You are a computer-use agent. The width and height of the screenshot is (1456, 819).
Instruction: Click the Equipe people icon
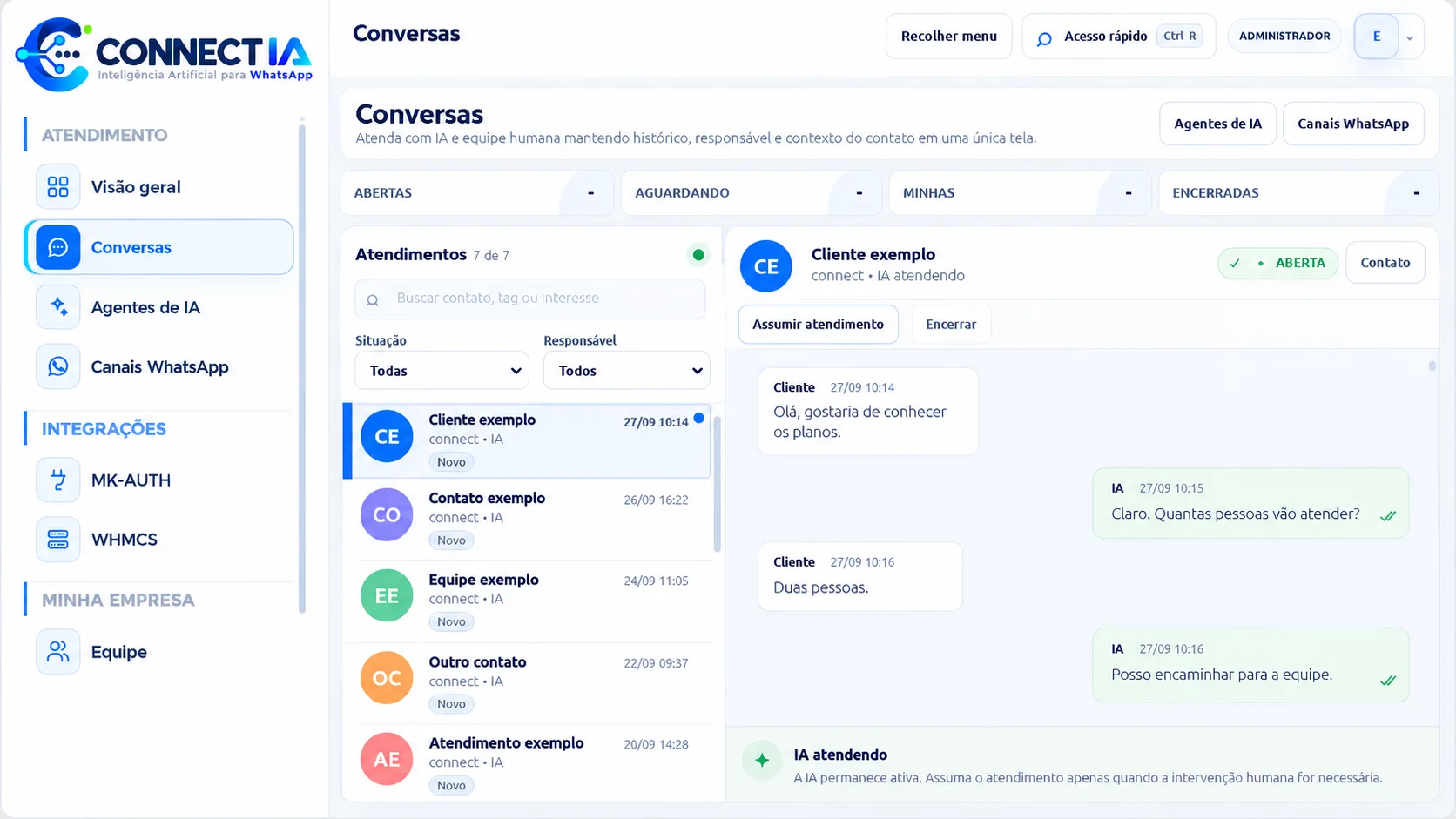pos(58,652)
